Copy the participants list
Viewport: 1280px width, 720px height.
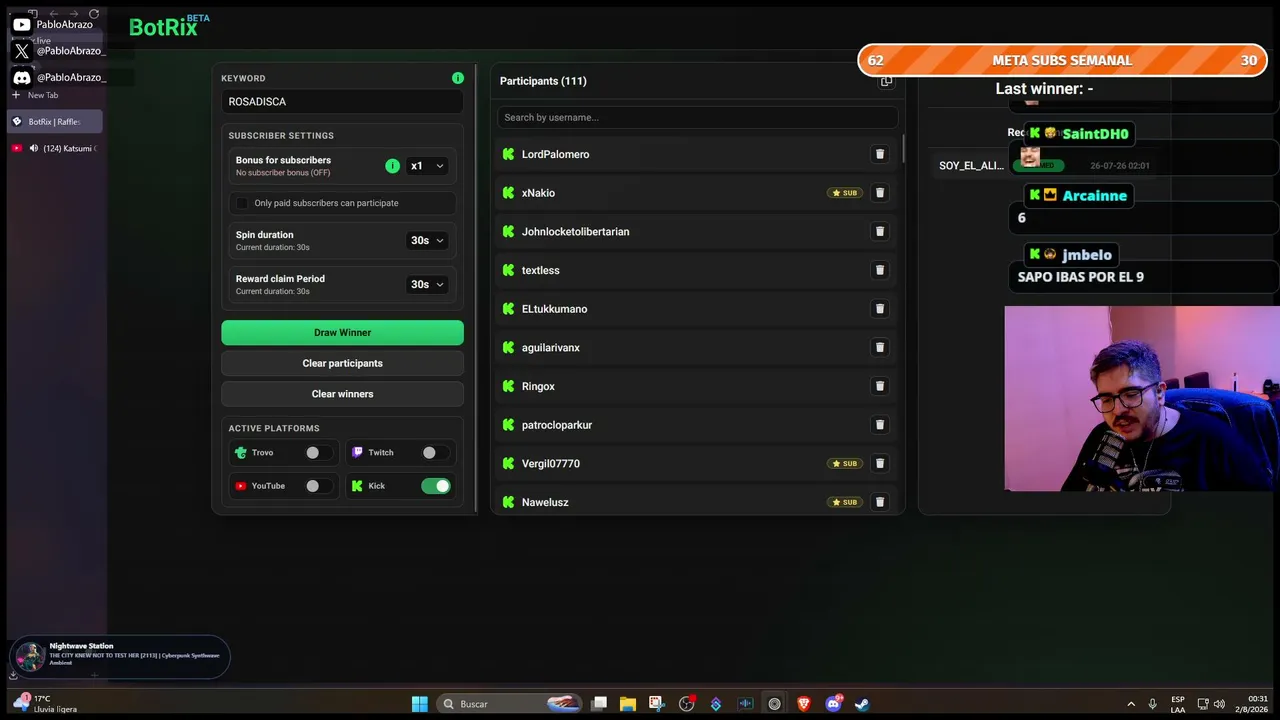click(886, 81)
